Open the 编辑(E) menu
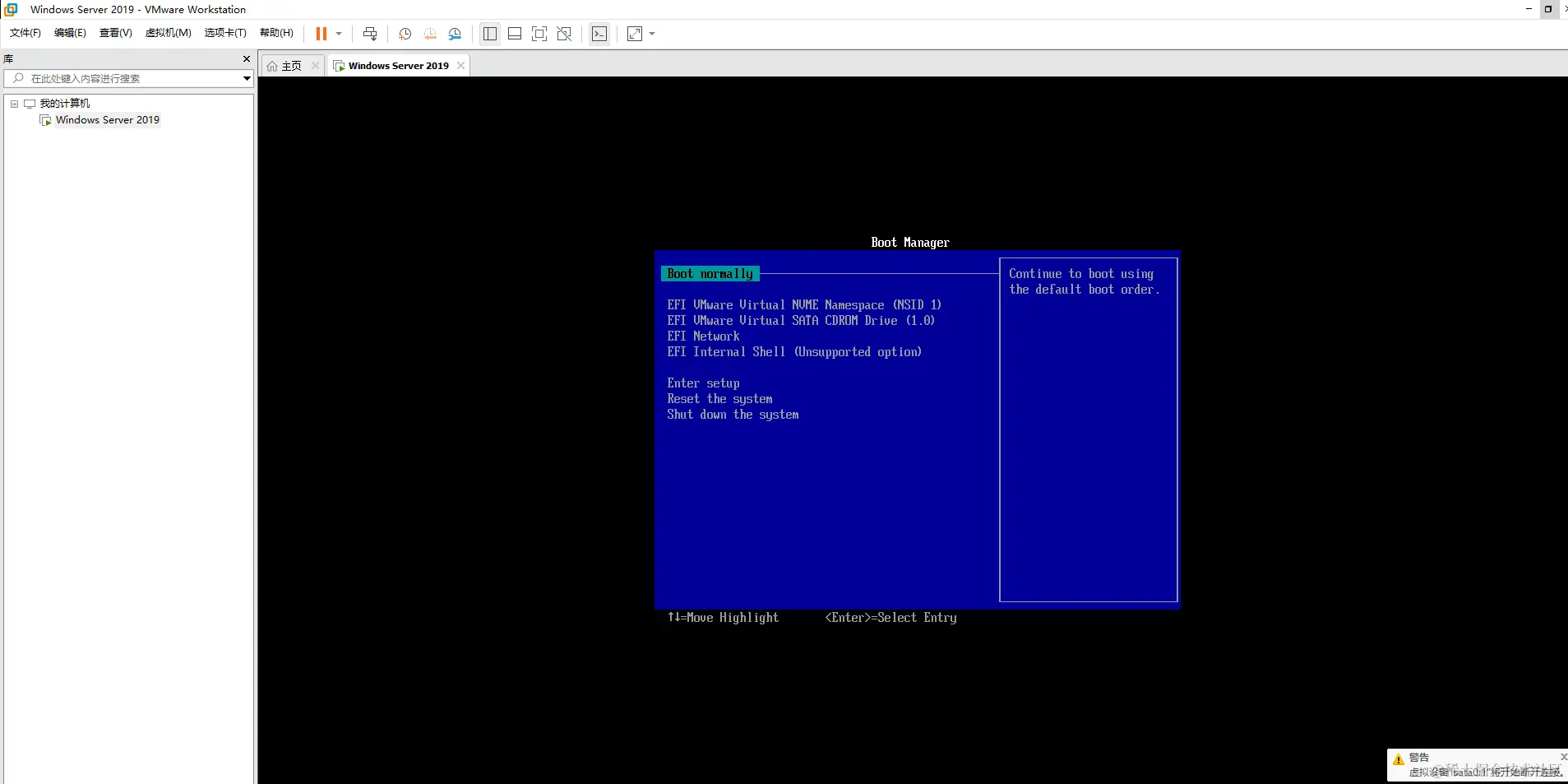This screenshot has width=1568, height=784. tap(70, 33)
